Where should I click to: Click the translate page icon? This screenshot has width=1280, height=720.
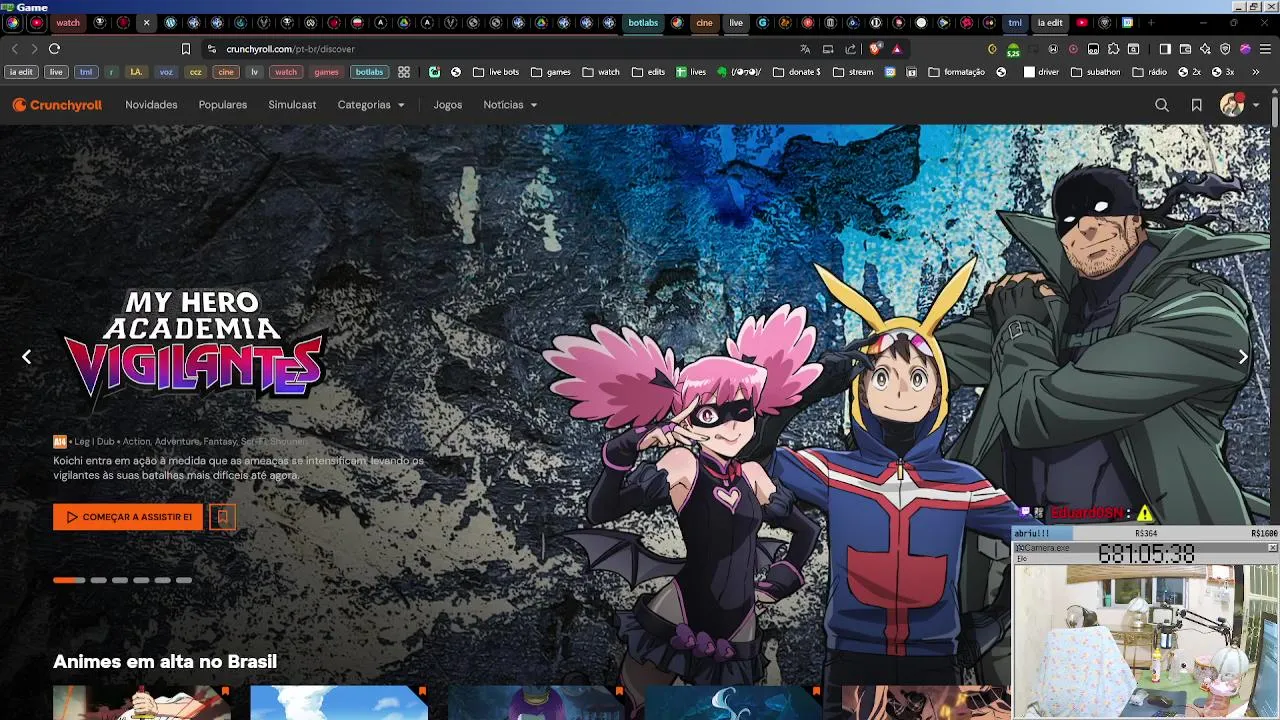point(805,49)
